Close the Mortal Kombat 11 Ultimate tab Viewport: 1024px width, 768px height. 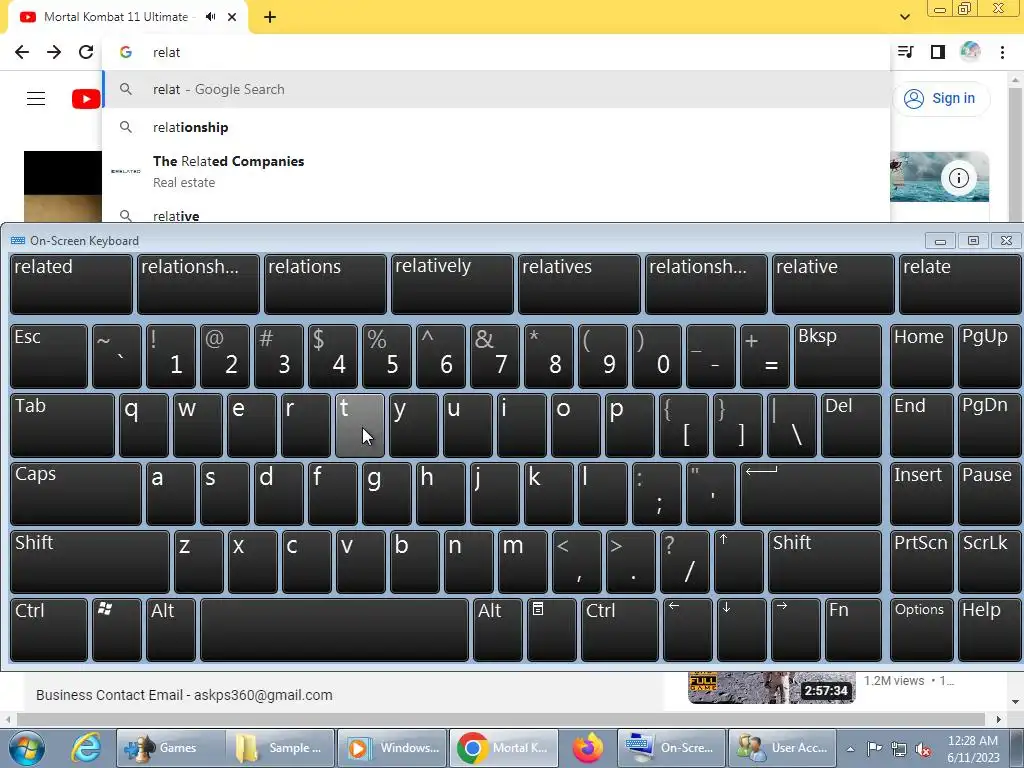(x=232, y=17)
